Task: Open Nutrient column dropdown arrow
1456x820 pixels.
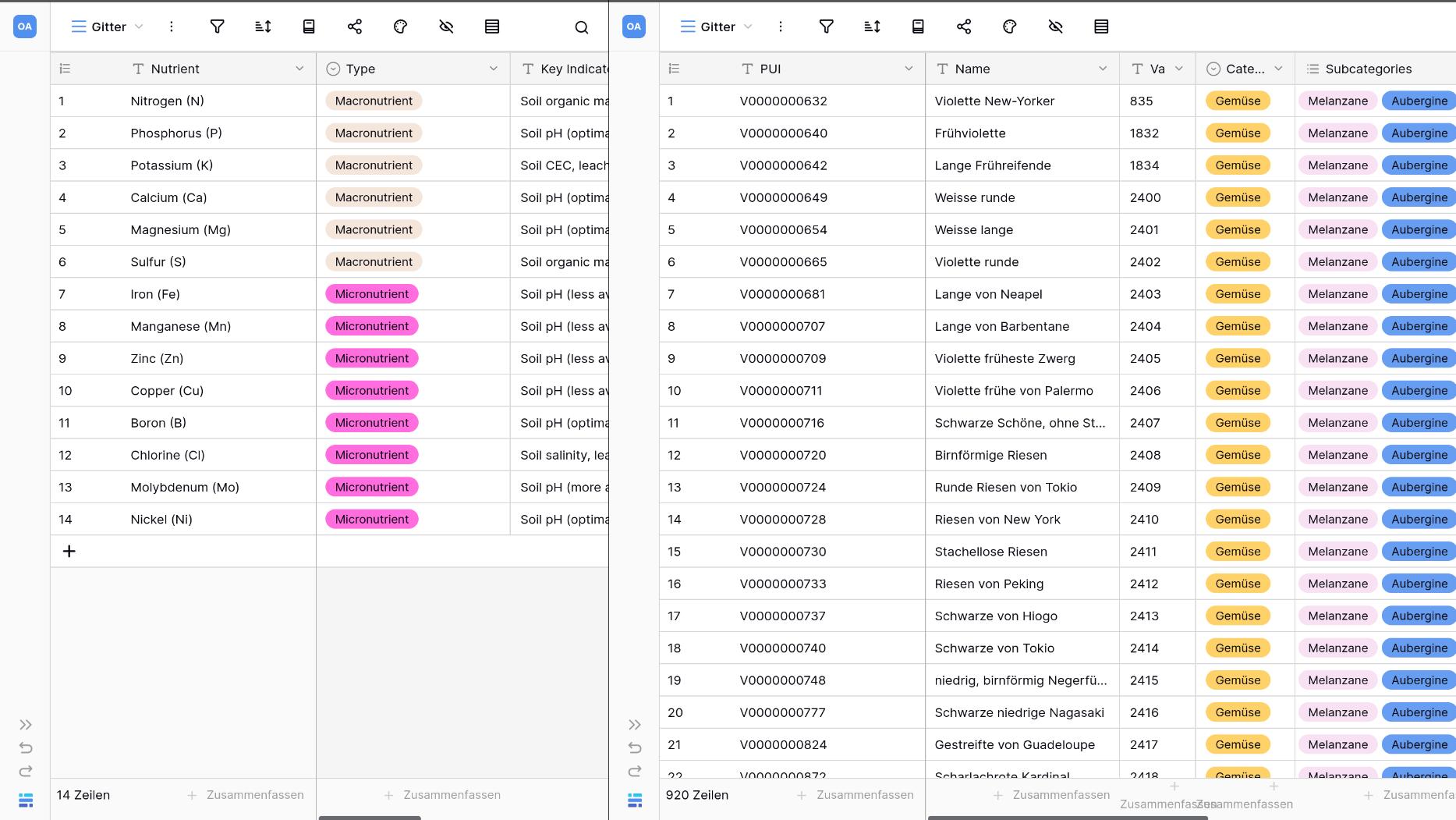Action: (299, 69)
